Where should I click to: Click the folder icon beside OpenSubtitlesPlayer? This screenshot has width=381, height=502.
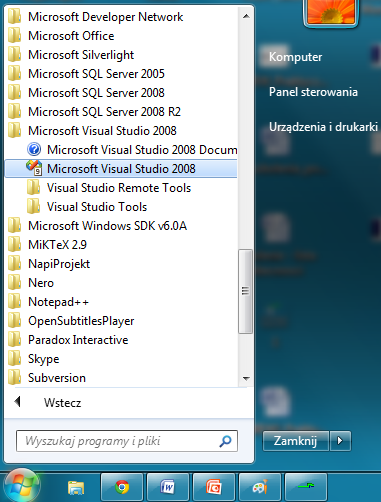point(15,320)
